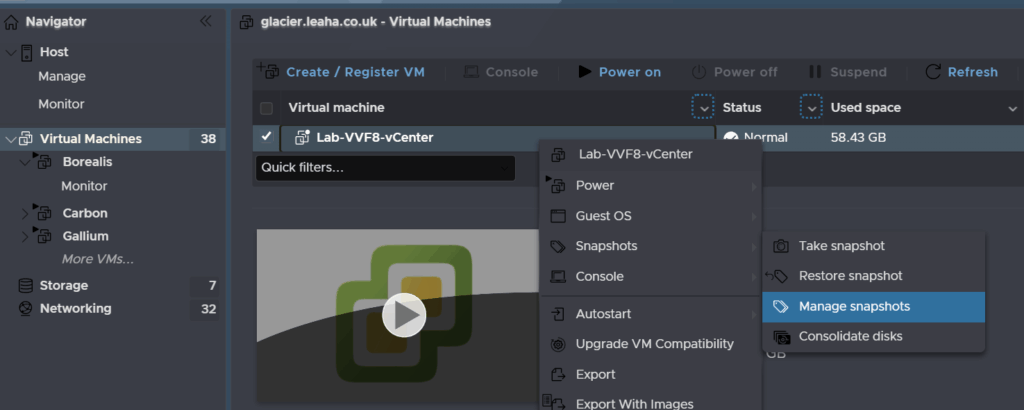
Task: Open the Console submenu in the context menu
Action: 650,277
